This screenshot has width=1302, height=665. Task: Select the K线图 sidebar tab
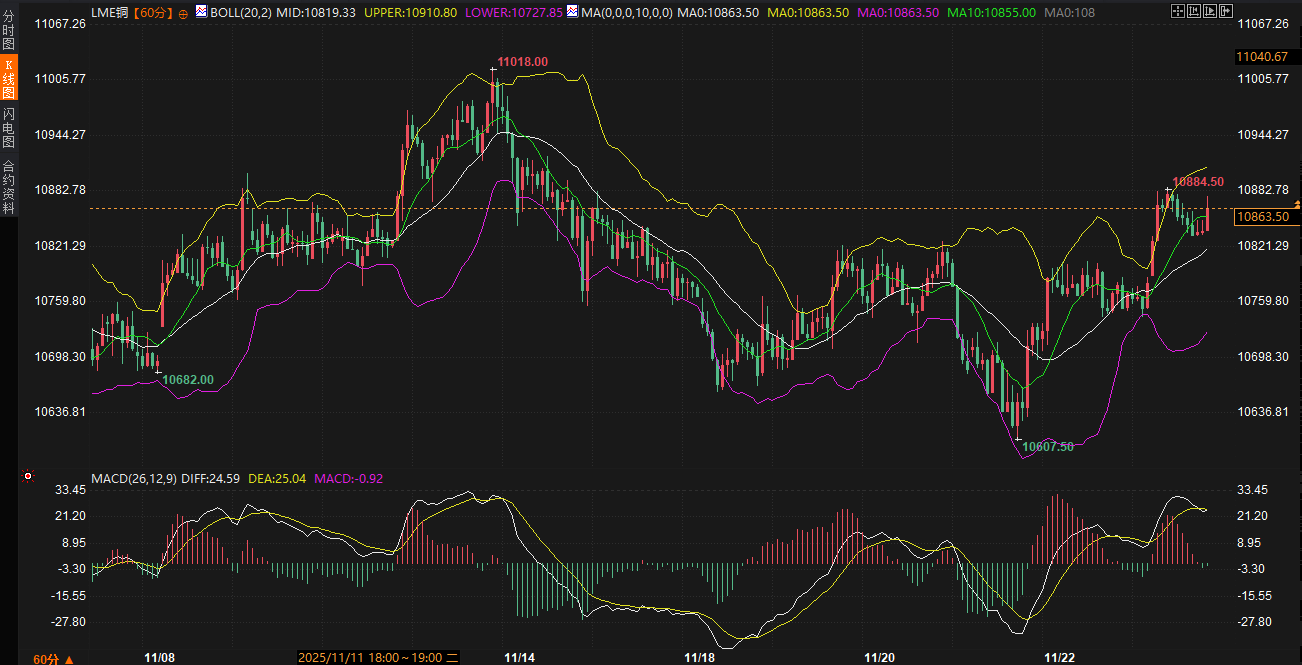coord(8,77)
